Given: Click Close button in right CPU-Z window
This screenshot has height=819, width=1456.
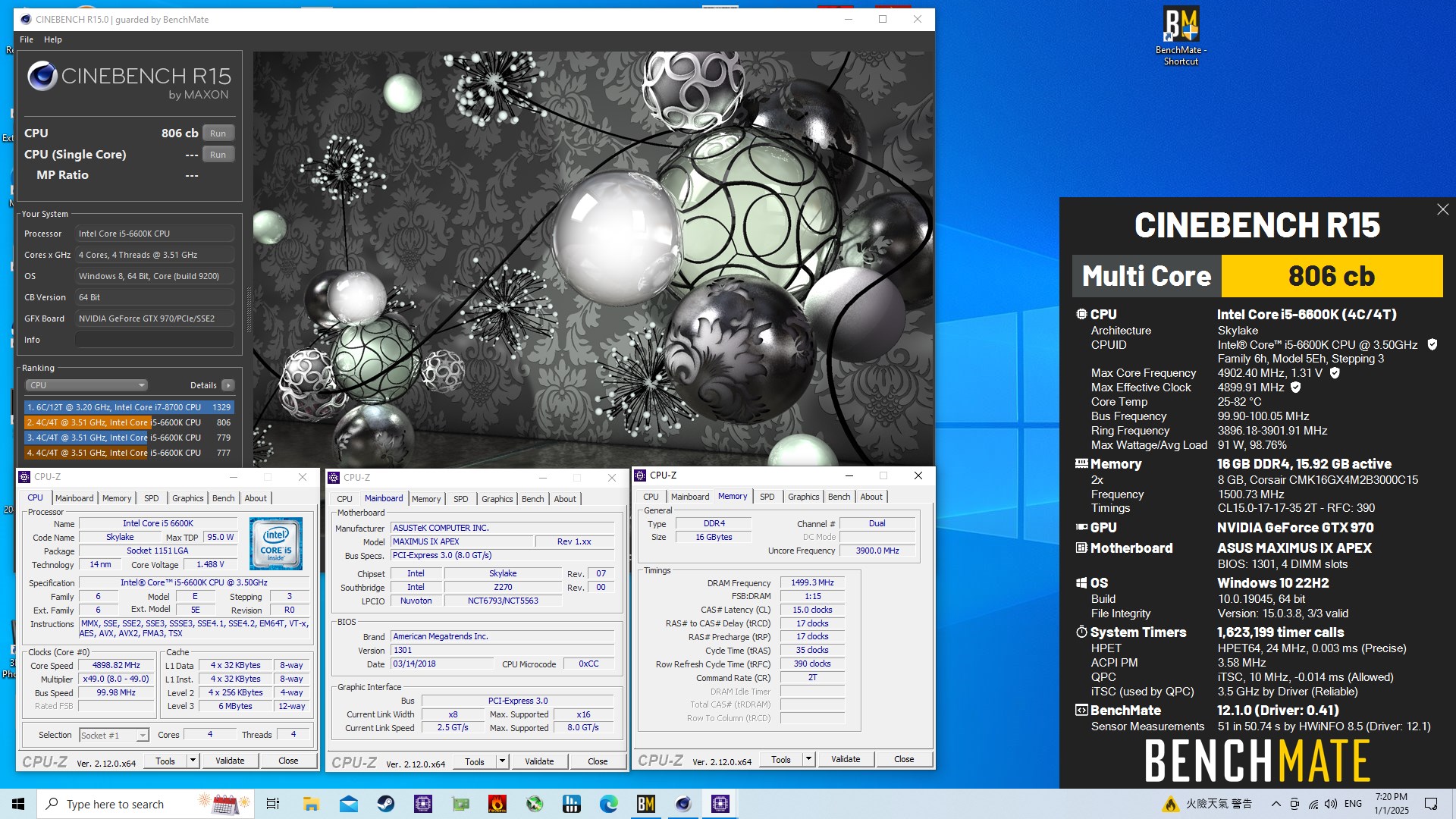Looking at the screenshot, I should (x=904, y=759).
